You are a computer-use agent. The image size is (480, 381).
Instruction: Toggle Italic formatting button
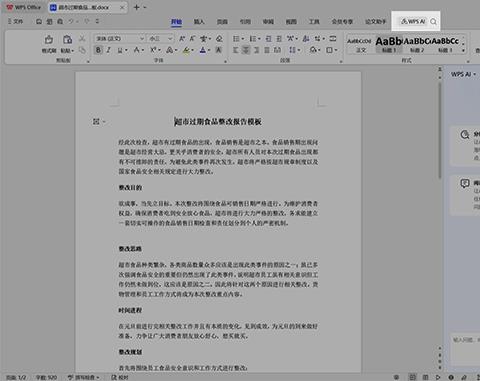pos(109,50)
